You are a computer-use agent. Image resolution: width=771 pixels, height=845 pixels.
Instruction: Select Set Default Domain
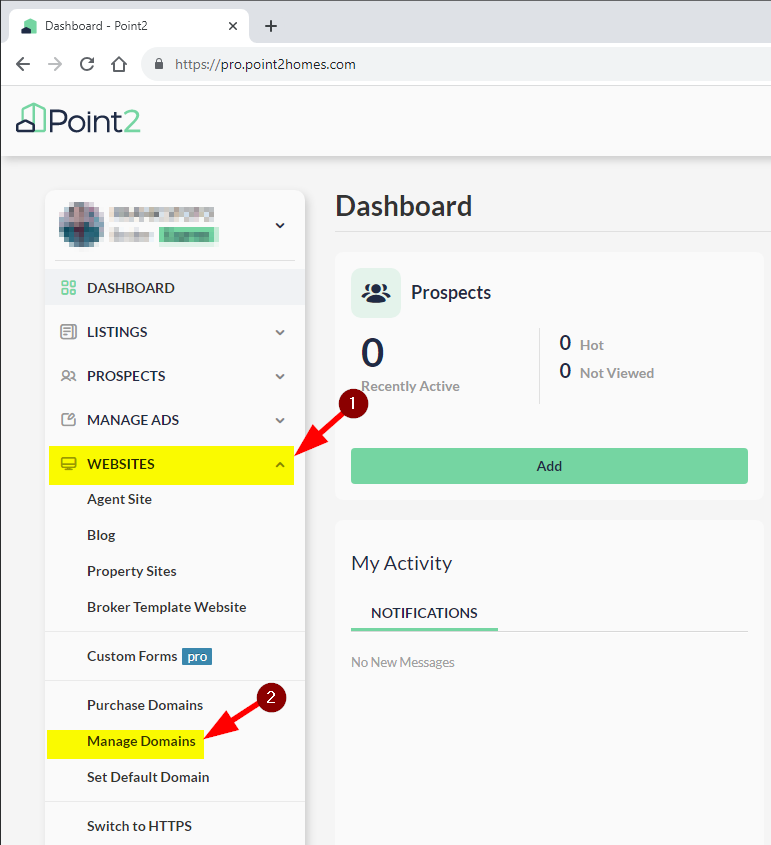(x=148, y=777)
